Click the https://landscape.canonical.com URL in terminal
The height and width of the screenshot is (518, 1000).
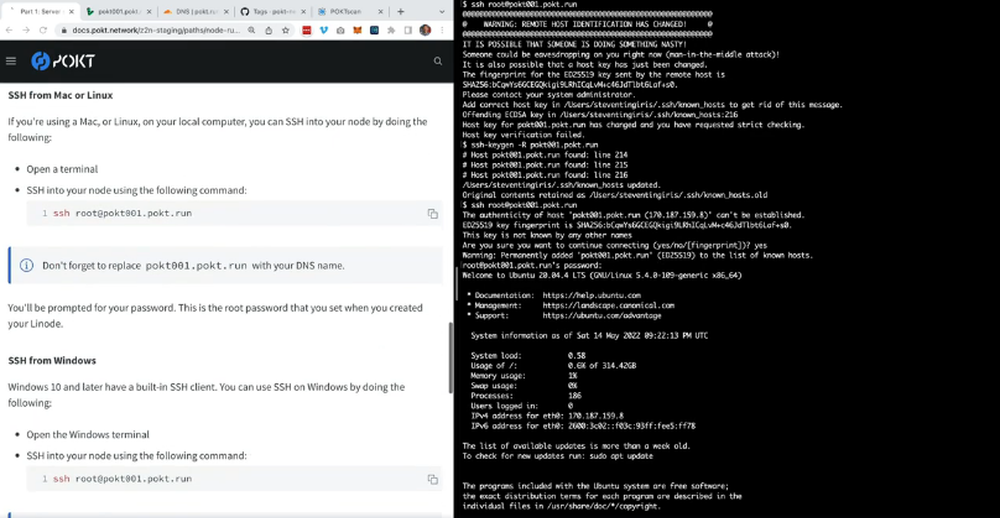(x=608, y=305)
